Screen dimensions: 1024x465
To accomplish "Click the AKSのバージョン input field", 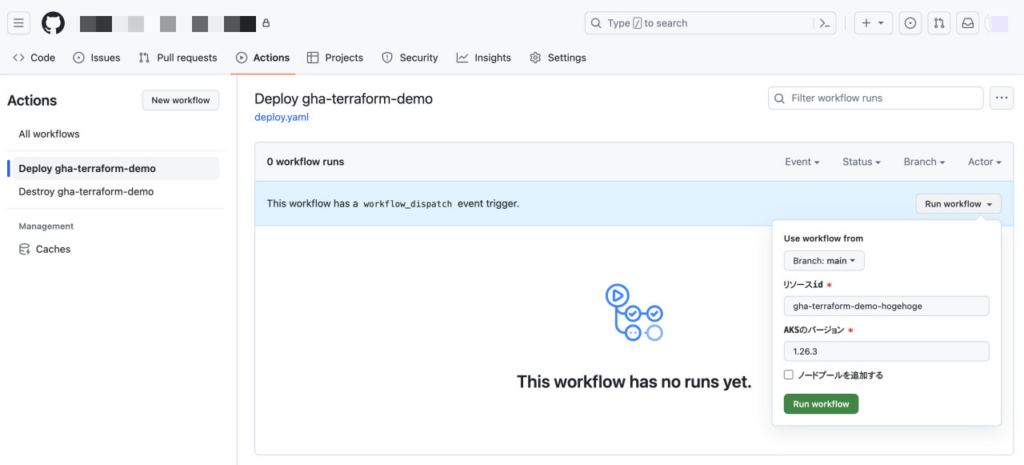I will 886,351.
